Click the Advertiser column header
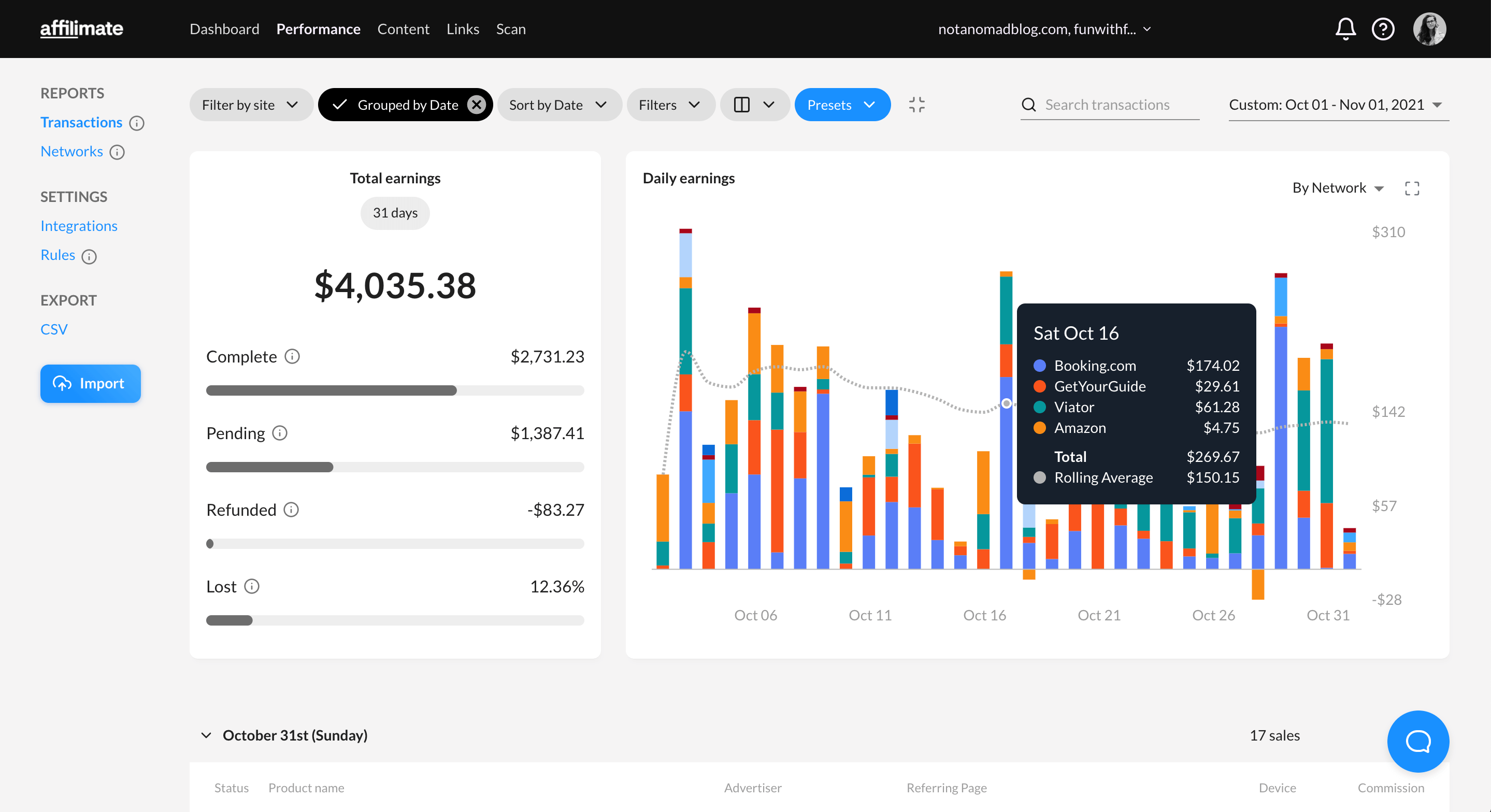The image size is (1491, 812). (x=752, y=788)
